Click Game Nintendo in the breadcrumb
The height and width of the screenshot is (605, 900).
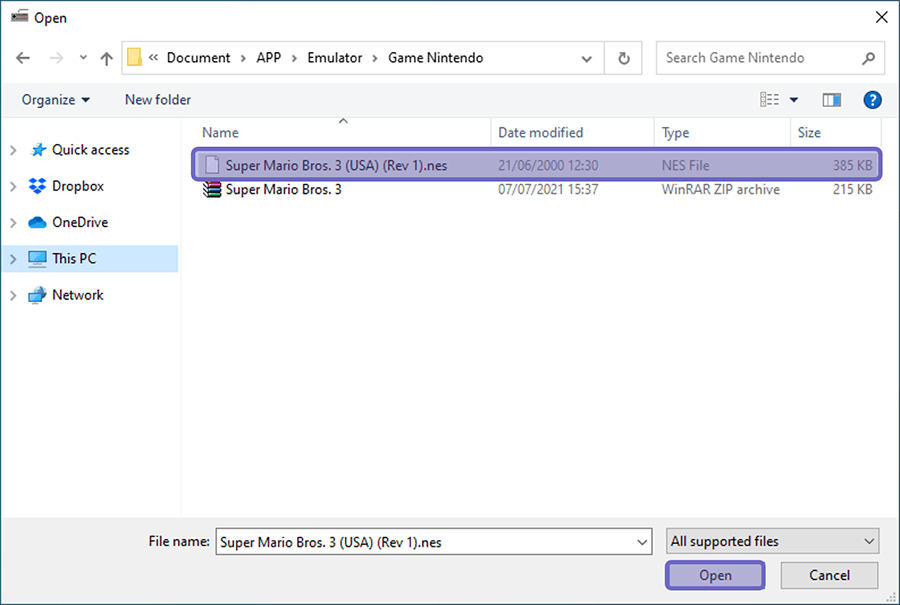click(x=436, y=58)
